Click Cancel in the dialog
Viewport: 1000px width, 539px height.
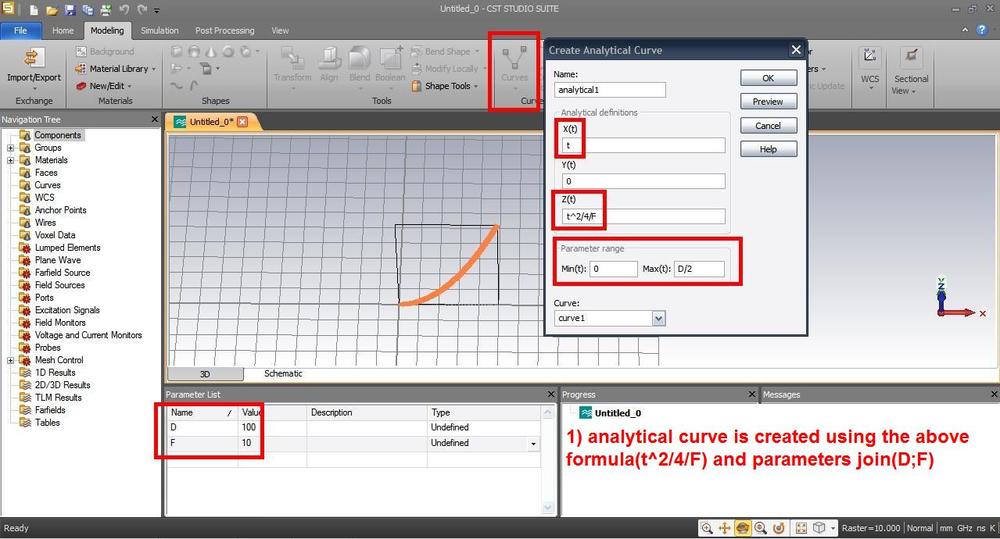pos(768,126)
